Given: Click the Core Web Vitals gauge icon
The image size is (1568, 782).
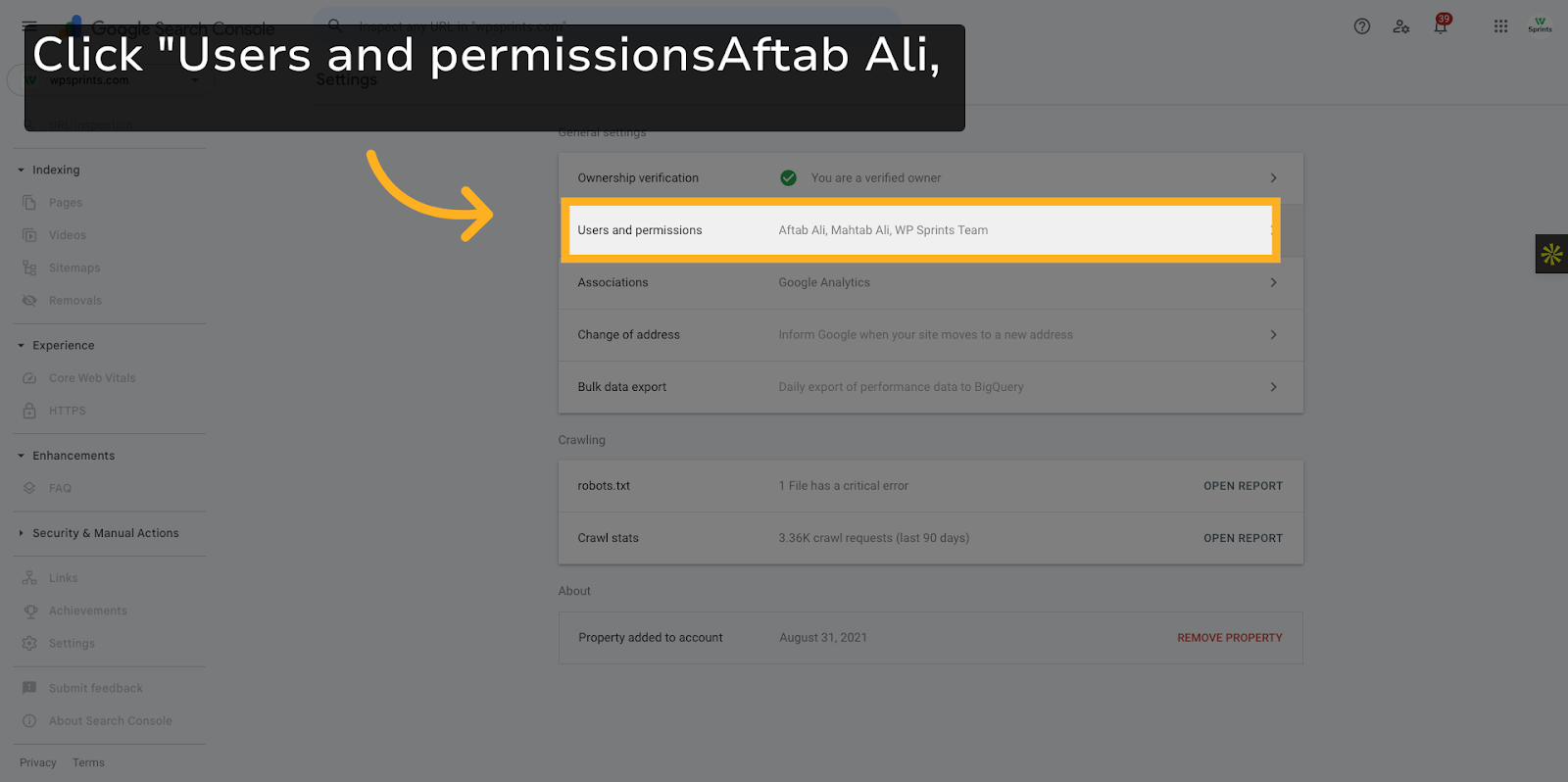Looking at the screenshot, I should pos(29,378).
